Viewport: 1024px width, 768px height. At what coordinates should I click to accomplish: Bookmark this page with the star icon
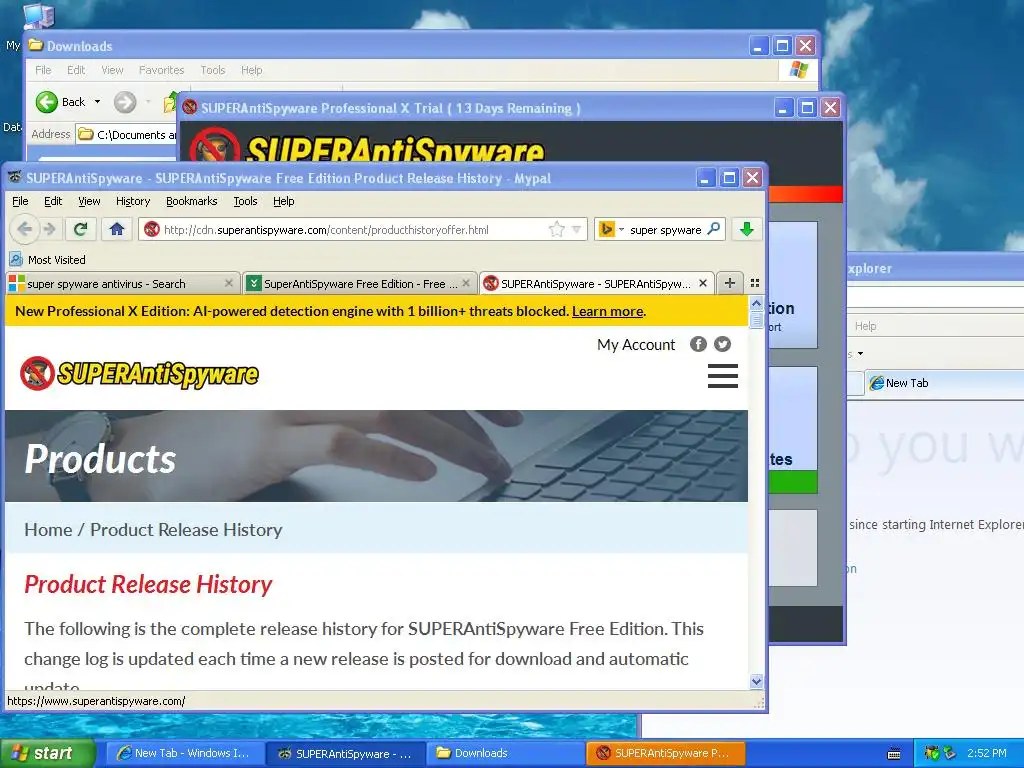click(x=556, y=229)
